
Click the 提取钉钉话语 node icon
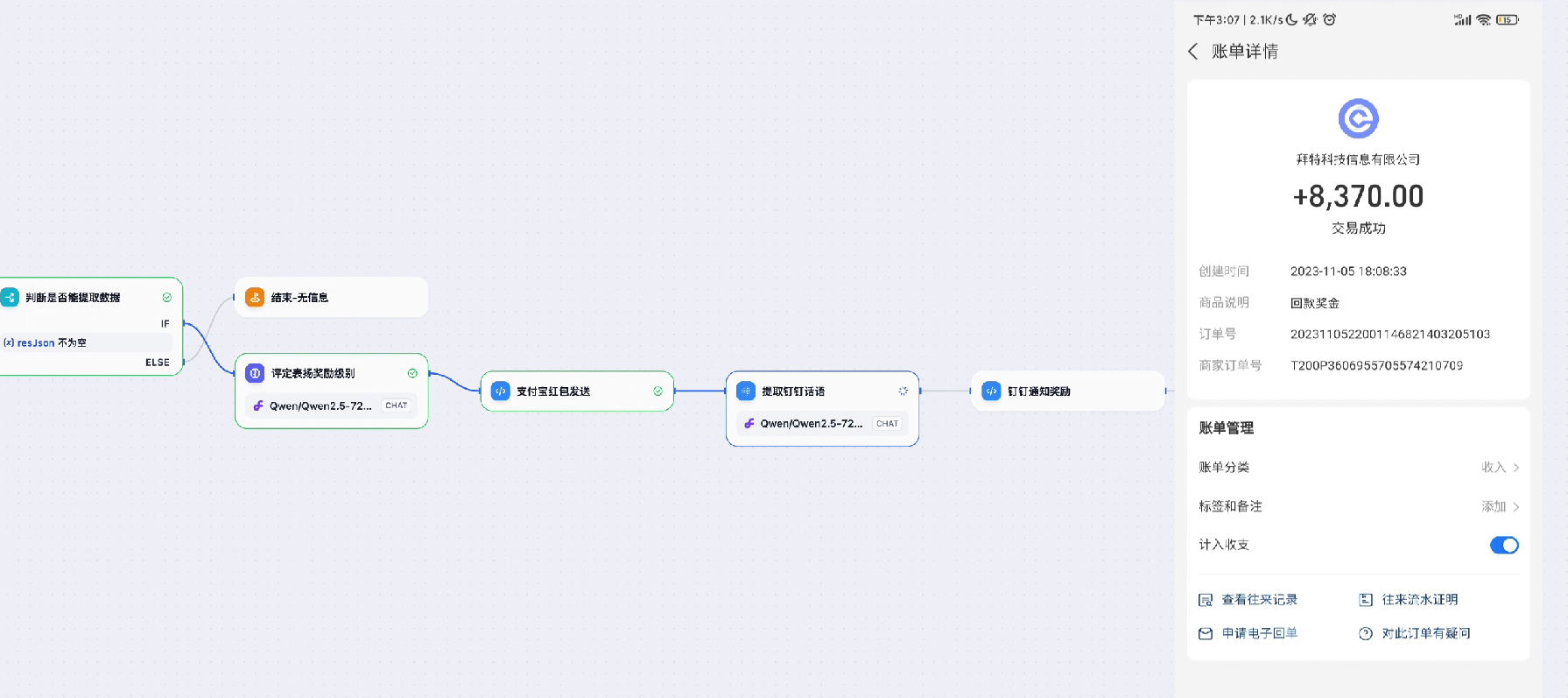click(x=746, y=391)
